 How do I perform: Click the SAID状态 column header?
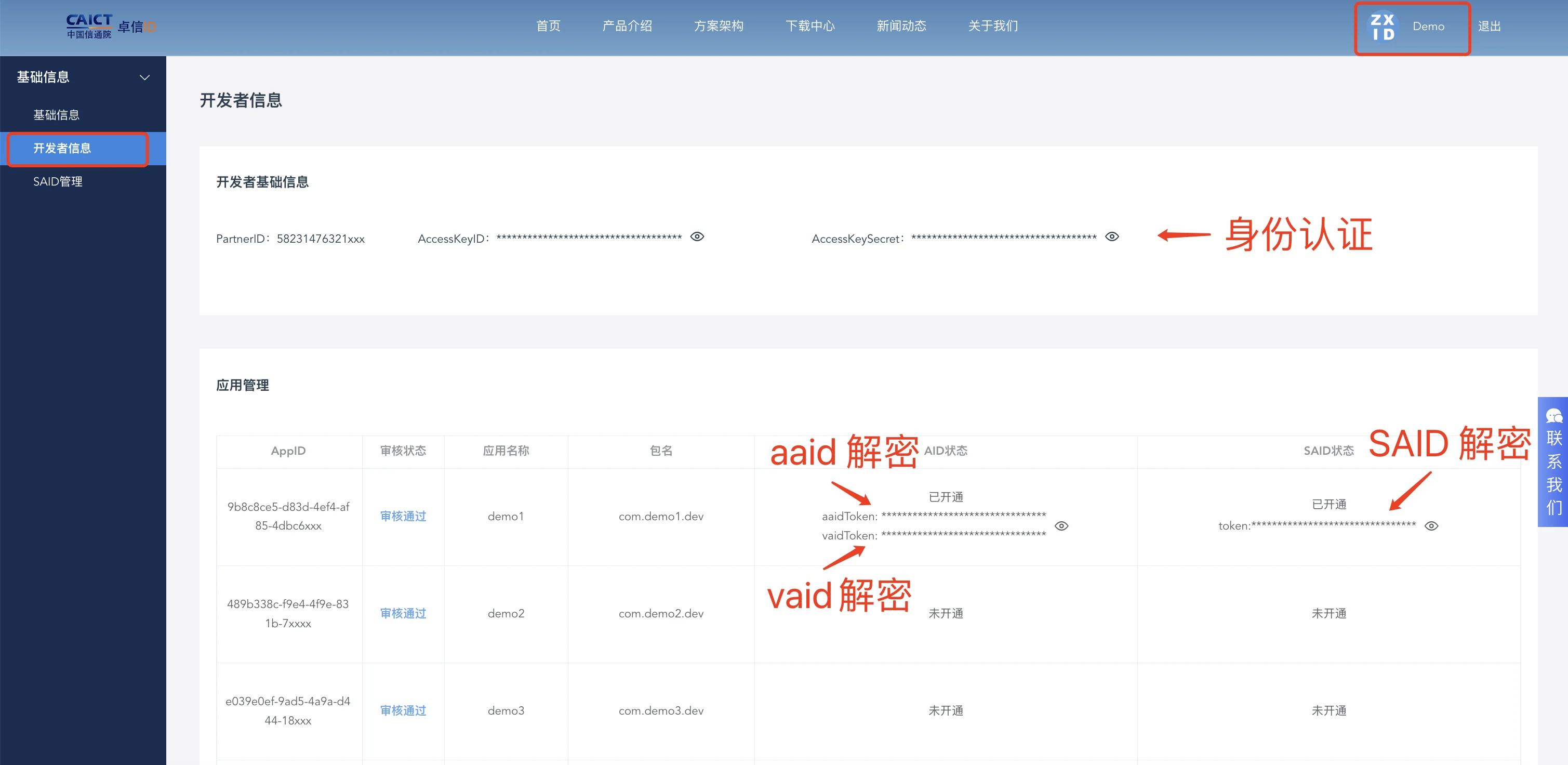(1329, 451)
